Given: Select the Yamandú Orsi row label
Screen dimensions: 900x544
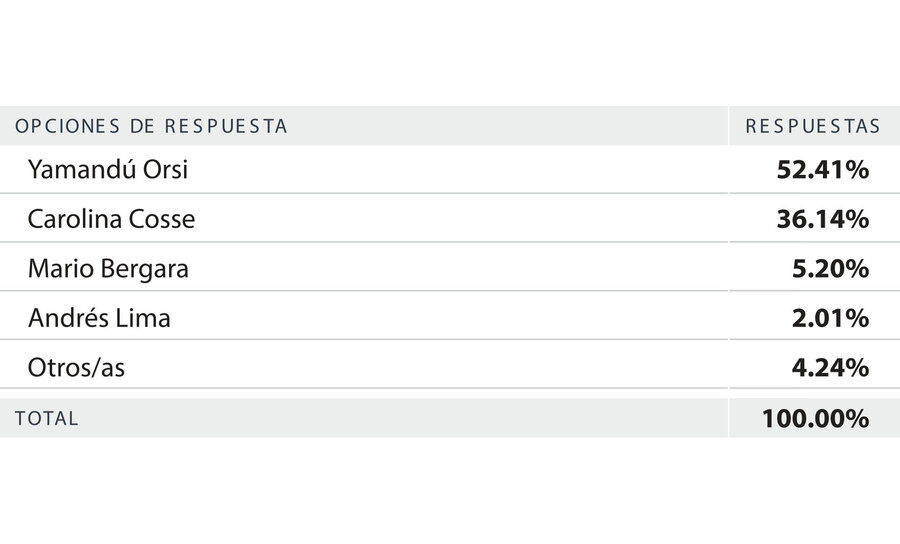Looking at the screenshot, I should pyautogui.click(x=108, y=169).
